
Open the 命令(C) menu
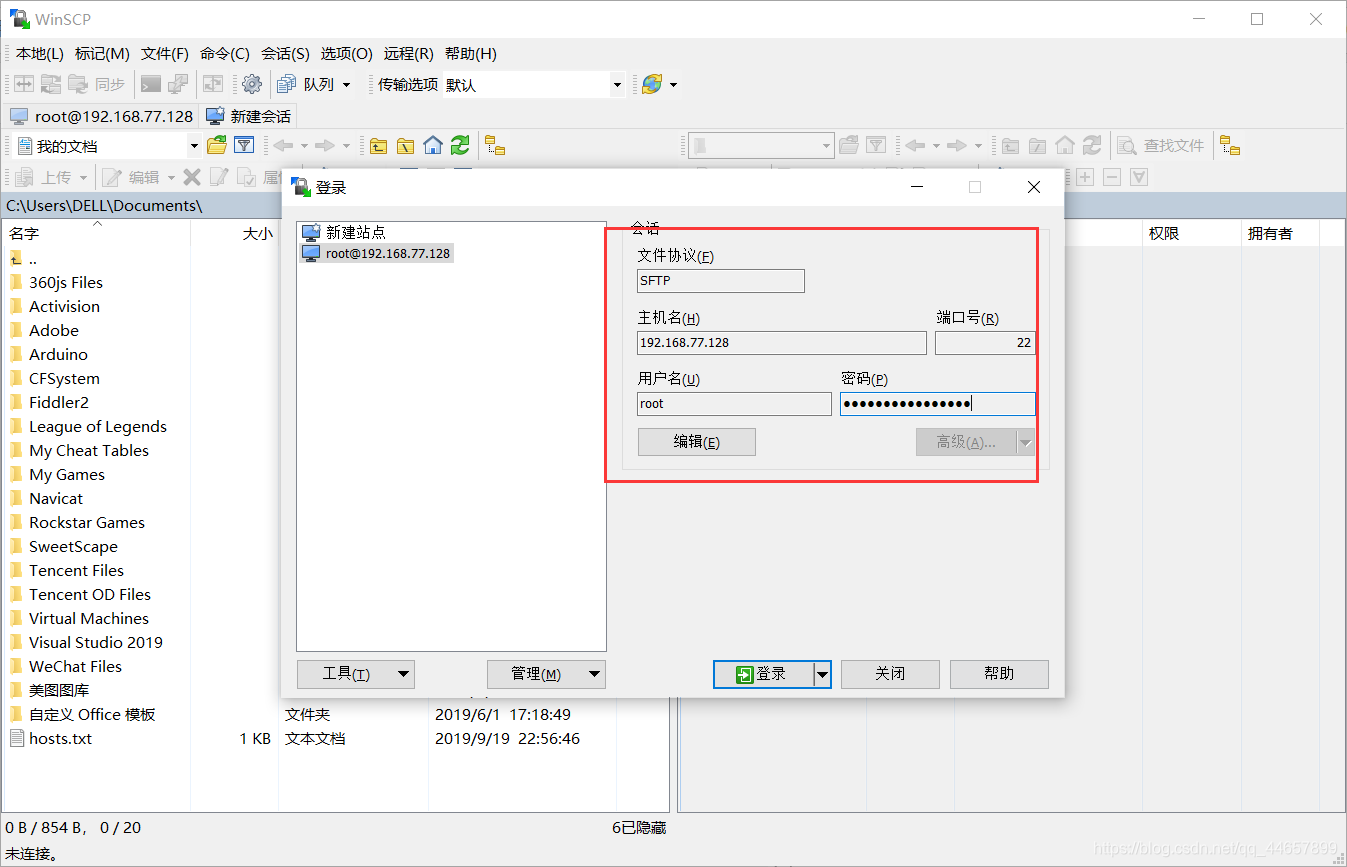pyautogui.click(x=225, y=54)
